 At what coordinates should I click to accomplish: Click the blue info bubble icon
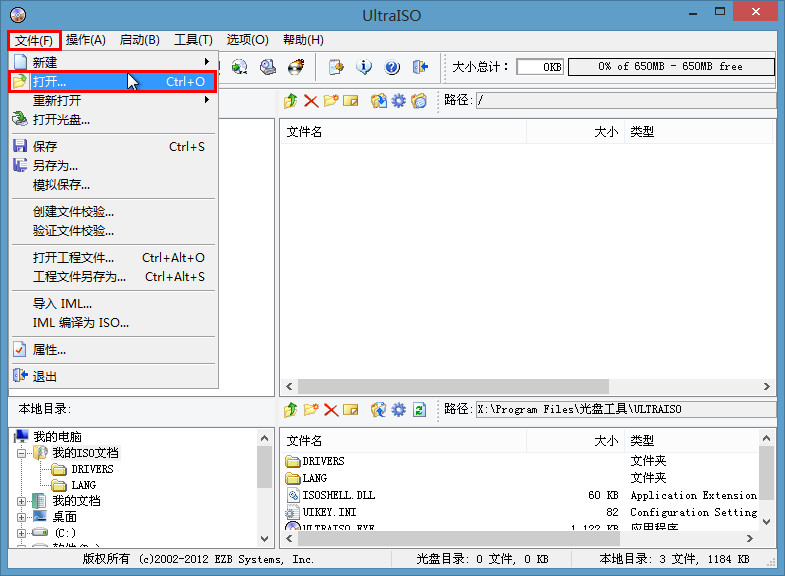pyautogui.click(x=364, y=67)
